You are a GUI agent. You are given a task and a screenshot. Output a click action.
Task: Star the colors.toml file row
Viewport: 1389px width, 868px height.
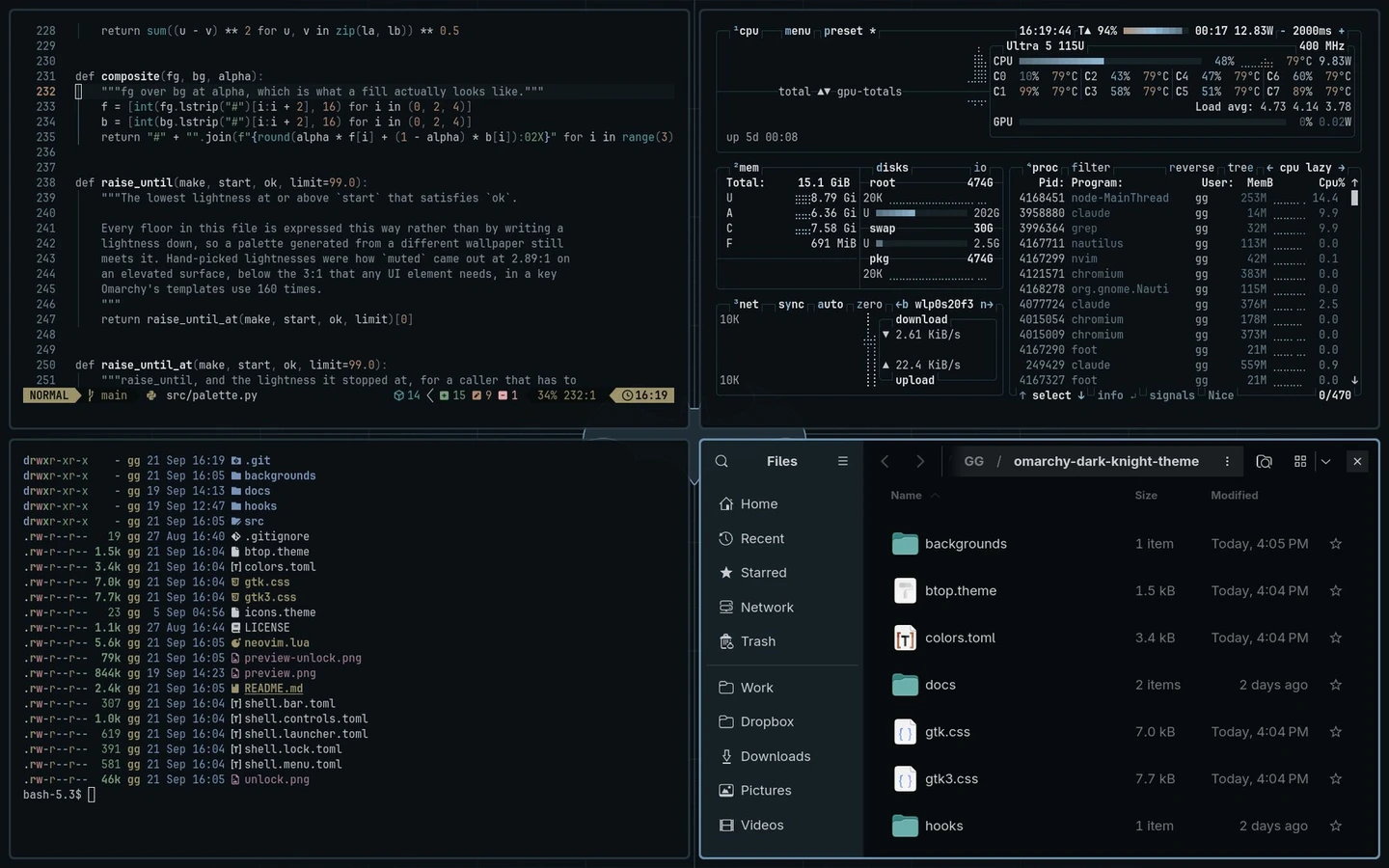(x=1336, y=637)
